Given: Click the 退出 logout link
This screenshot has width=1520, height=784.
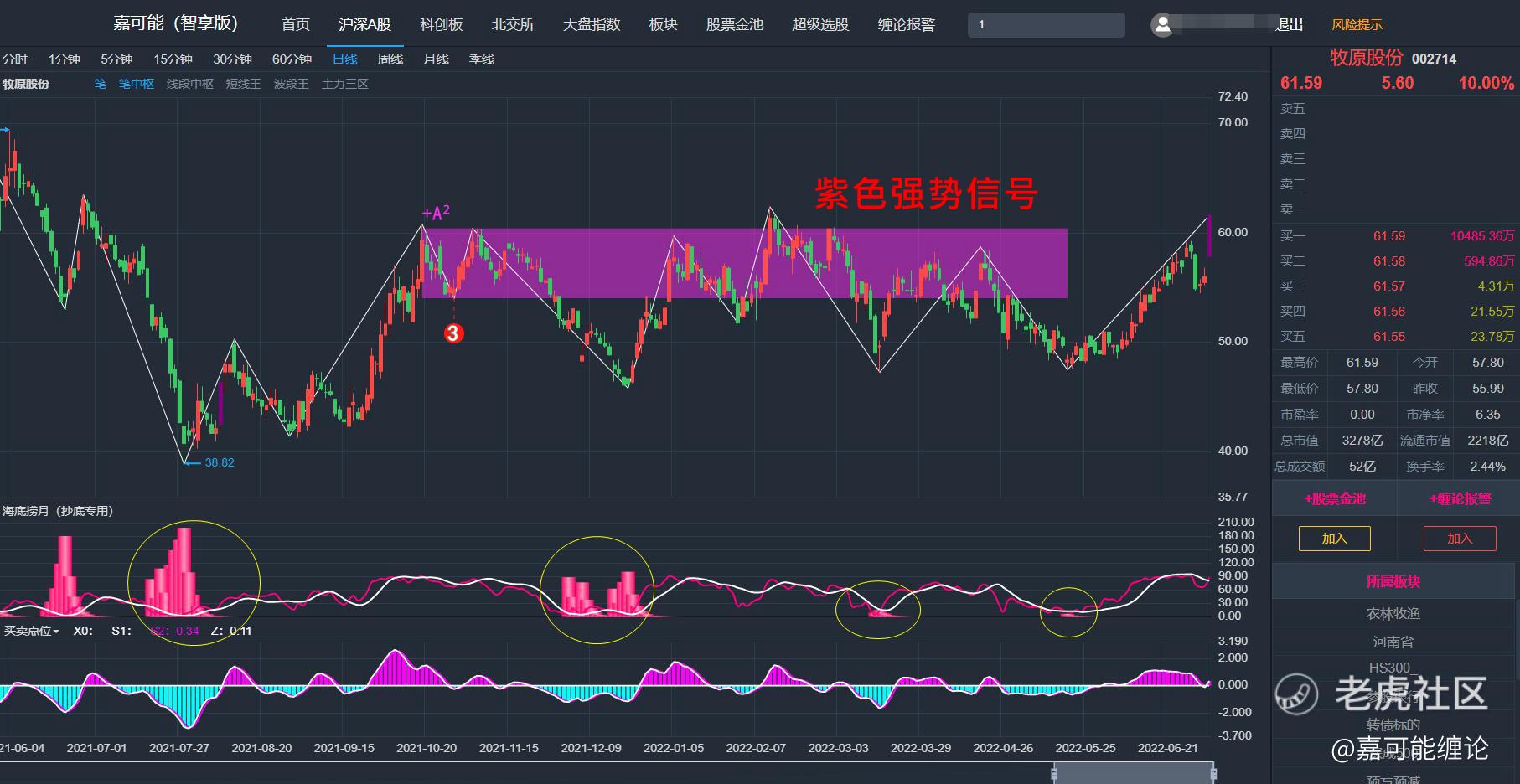Looking at the screenshot, I should (x=1290, y=25).
